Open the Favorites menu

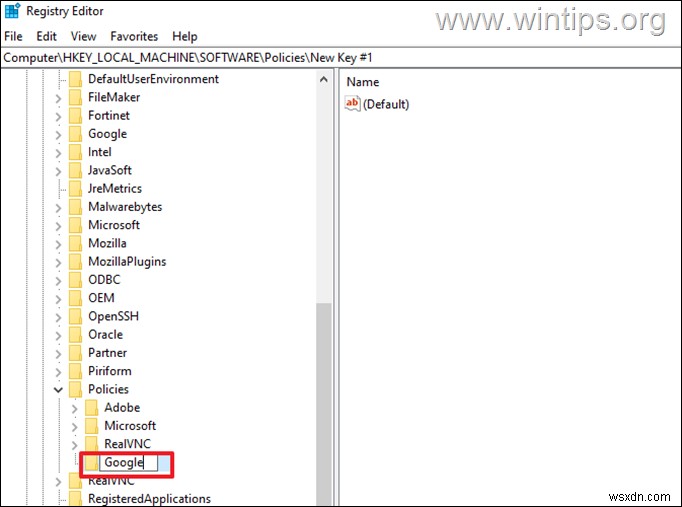[134, 37]
